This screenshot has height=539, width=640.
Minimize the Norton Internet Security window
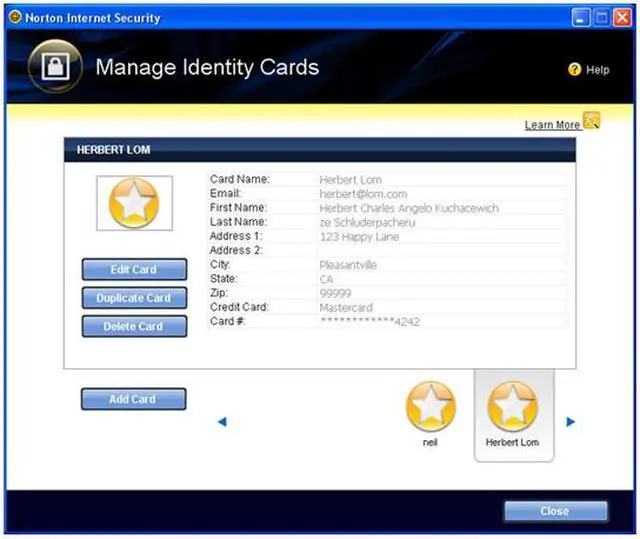581,17
